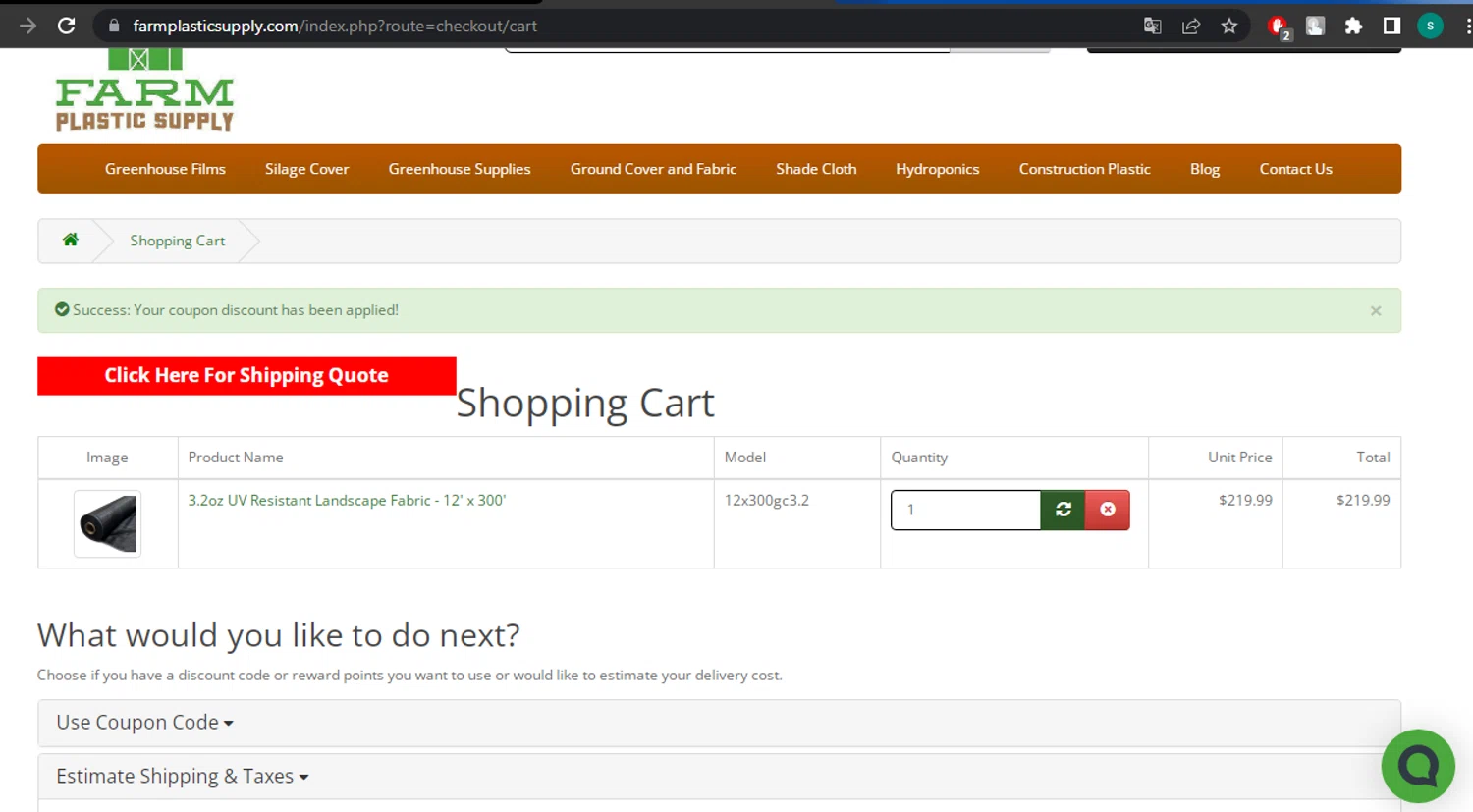
Task: Reload the page
Action: (66, 27)
